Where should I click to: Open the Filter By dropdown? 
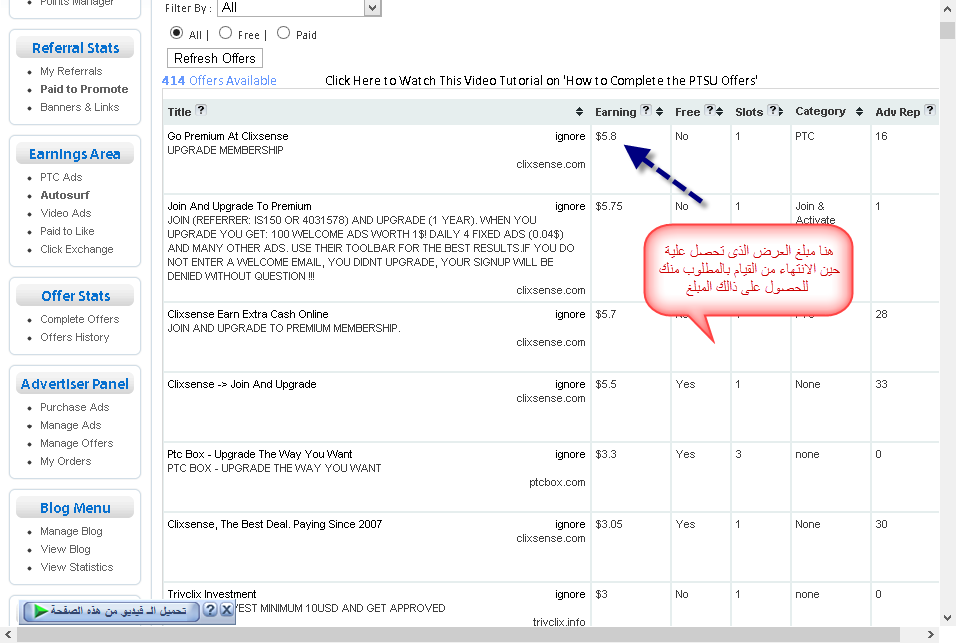pyautogui.click(x=299, y=8)
